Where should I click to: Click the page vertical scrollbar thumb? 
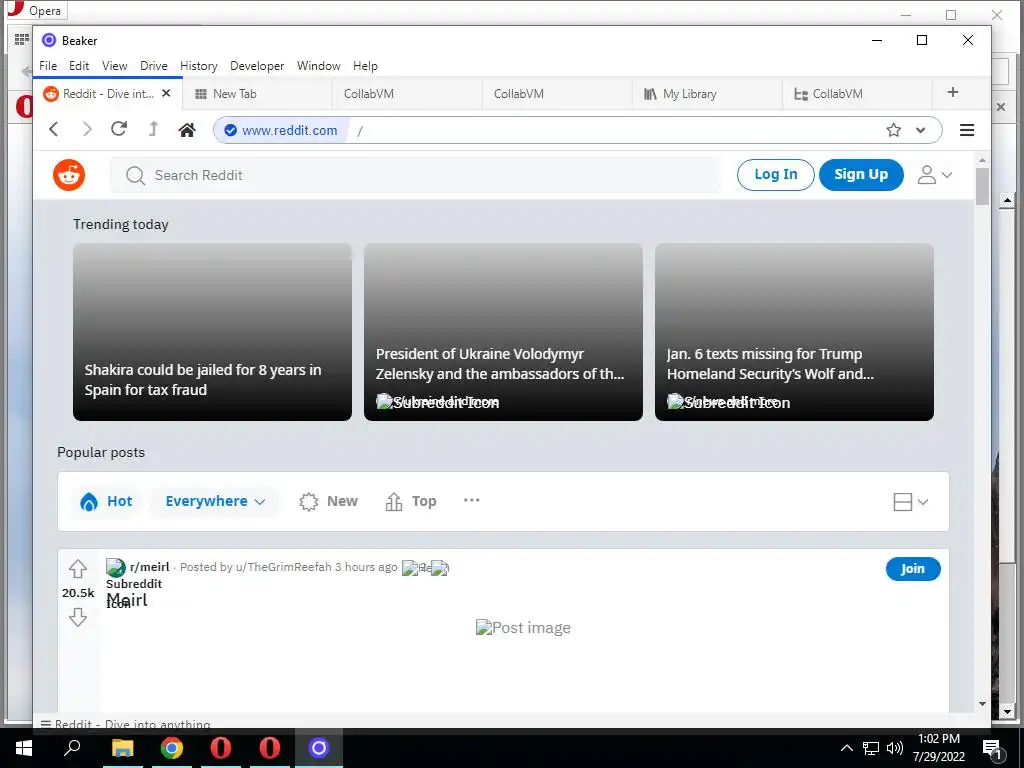click(x=982, y=186)
